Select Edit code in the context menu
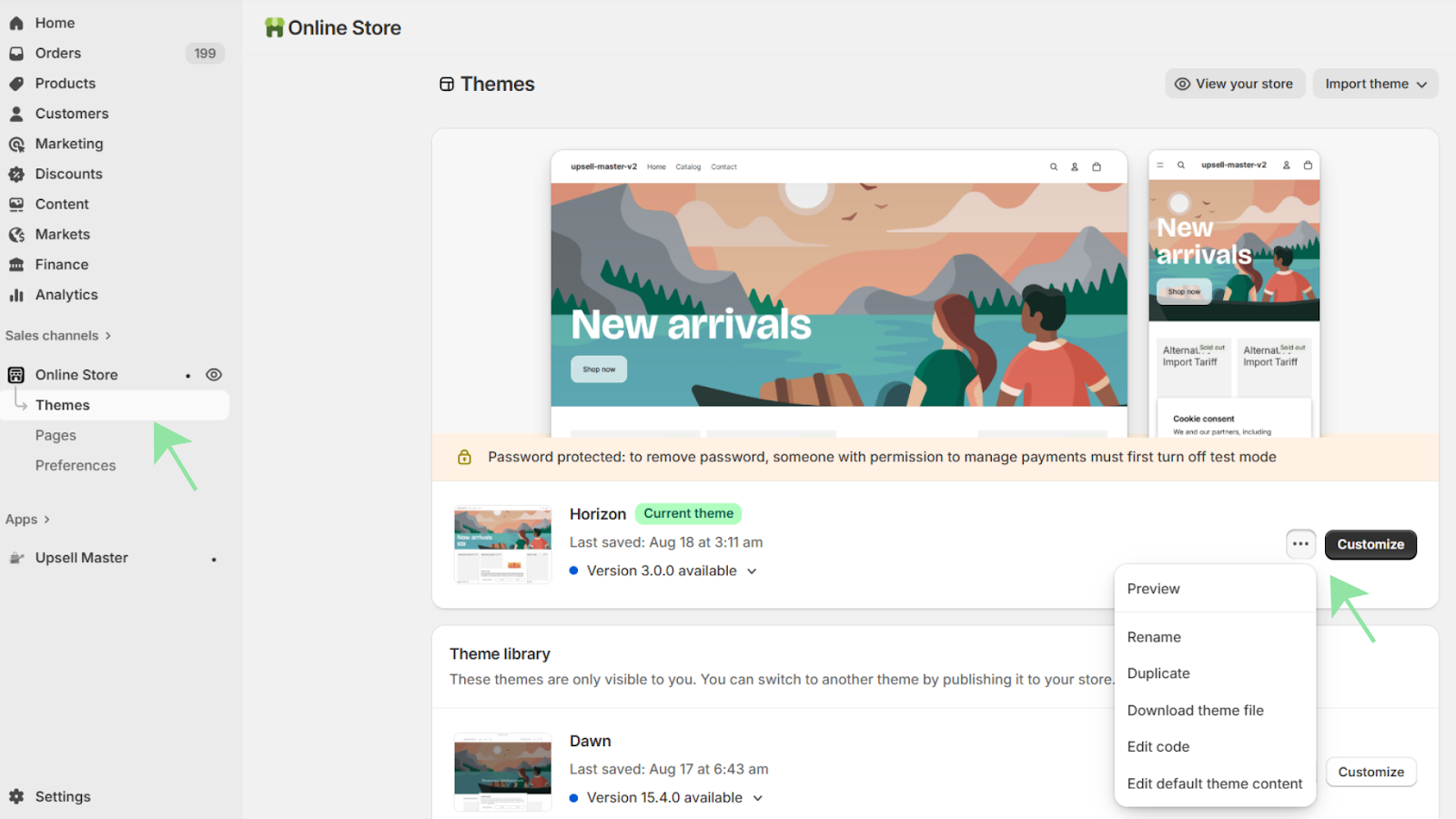The height and width of the screenshot is (819, 1456). click(1158, 746)
